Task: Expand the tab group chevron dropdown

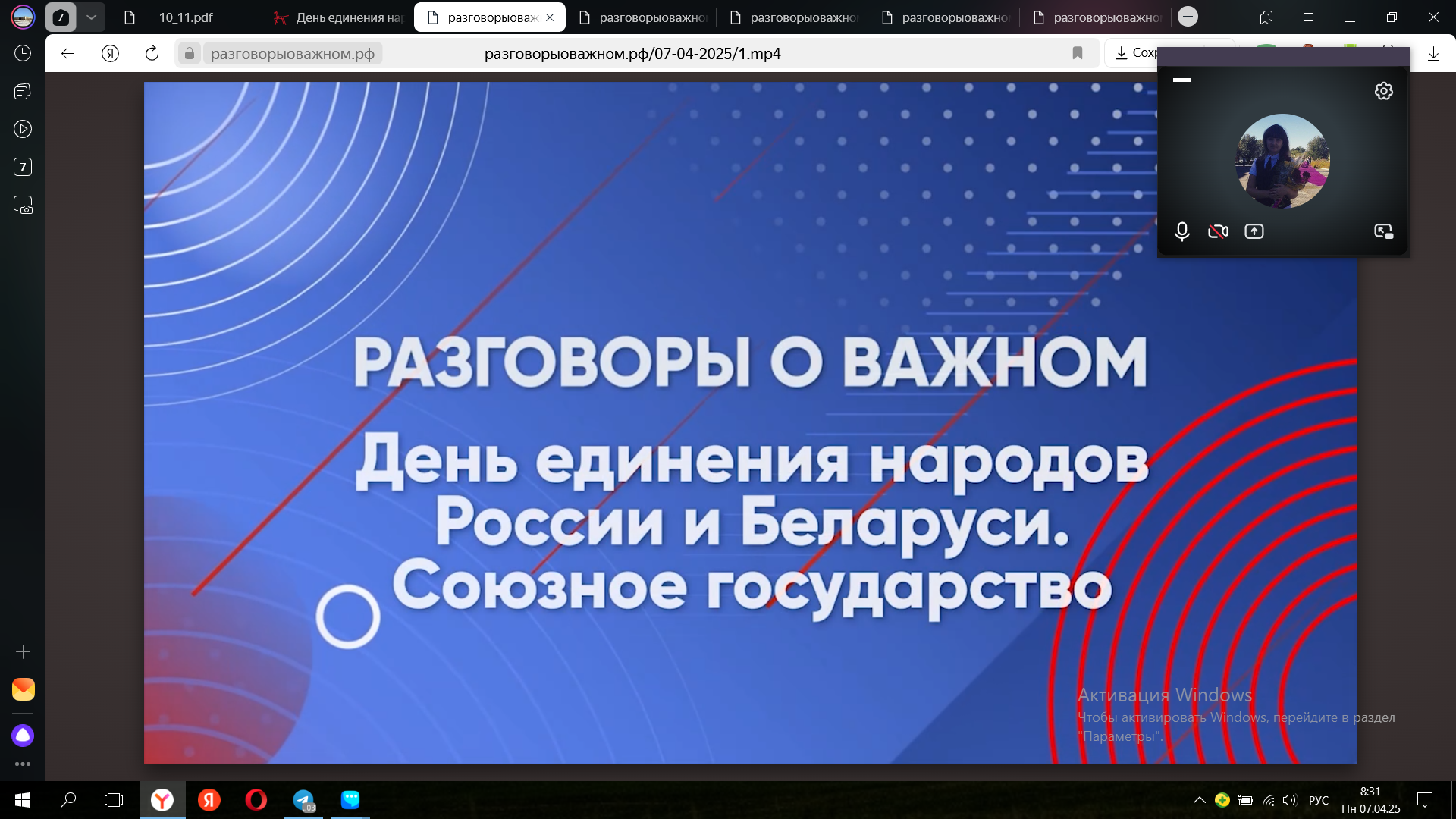Action: click(91, 17)
